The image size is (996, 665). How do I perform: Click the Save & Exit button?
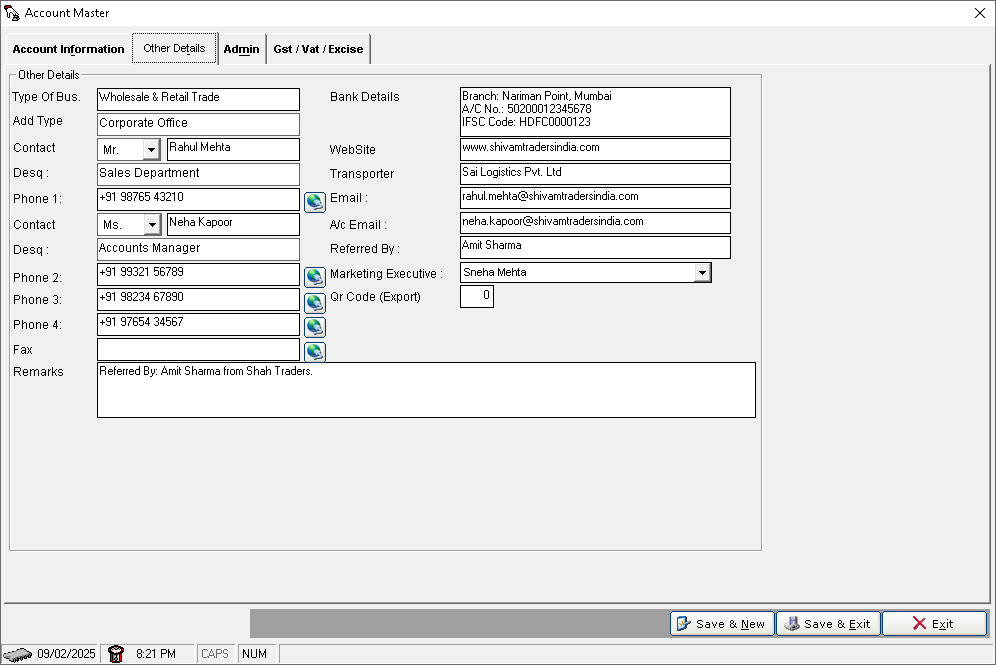point(828,624)
